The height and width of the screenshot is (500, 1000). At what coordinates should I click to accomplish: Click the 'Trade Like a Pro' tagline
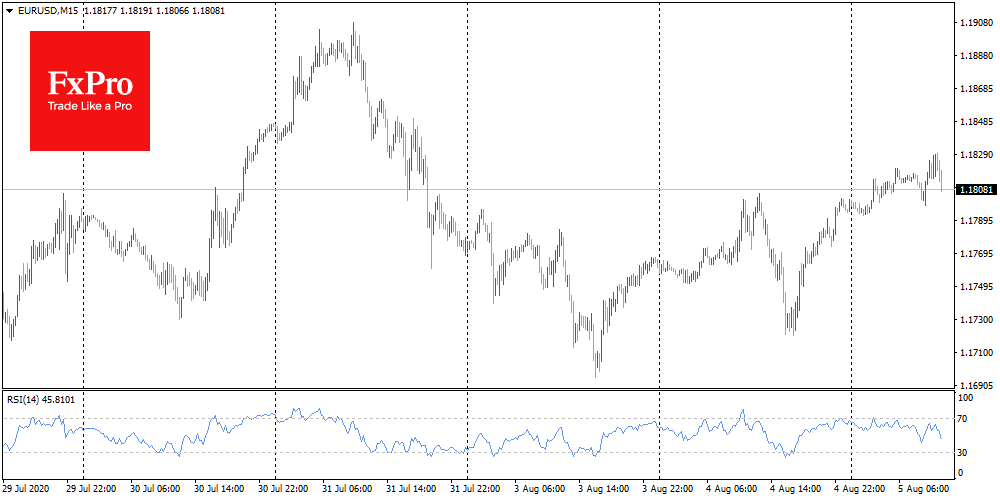90,107
